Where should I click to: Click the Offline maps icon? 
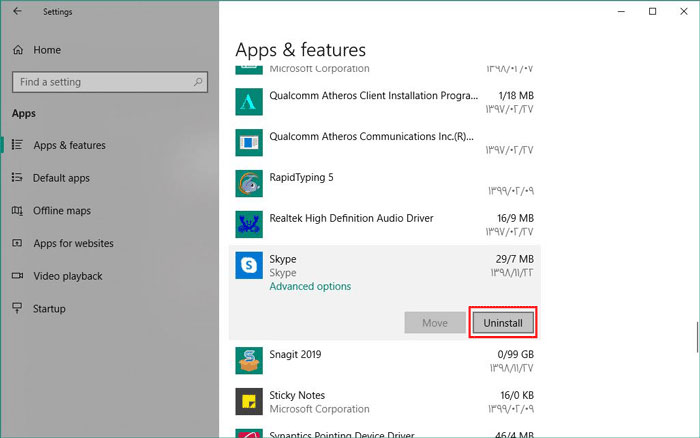point(17,210)
